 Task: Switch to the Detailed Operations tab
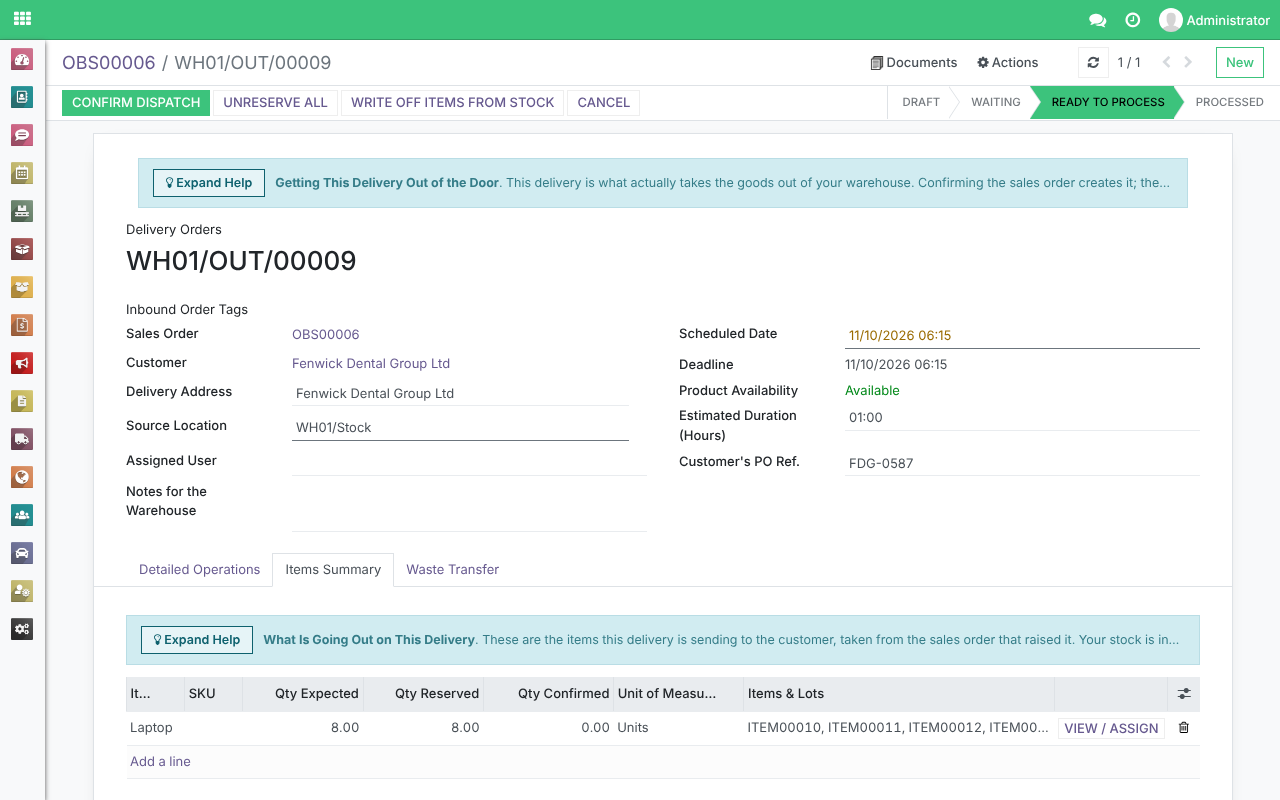click(199, 570)
